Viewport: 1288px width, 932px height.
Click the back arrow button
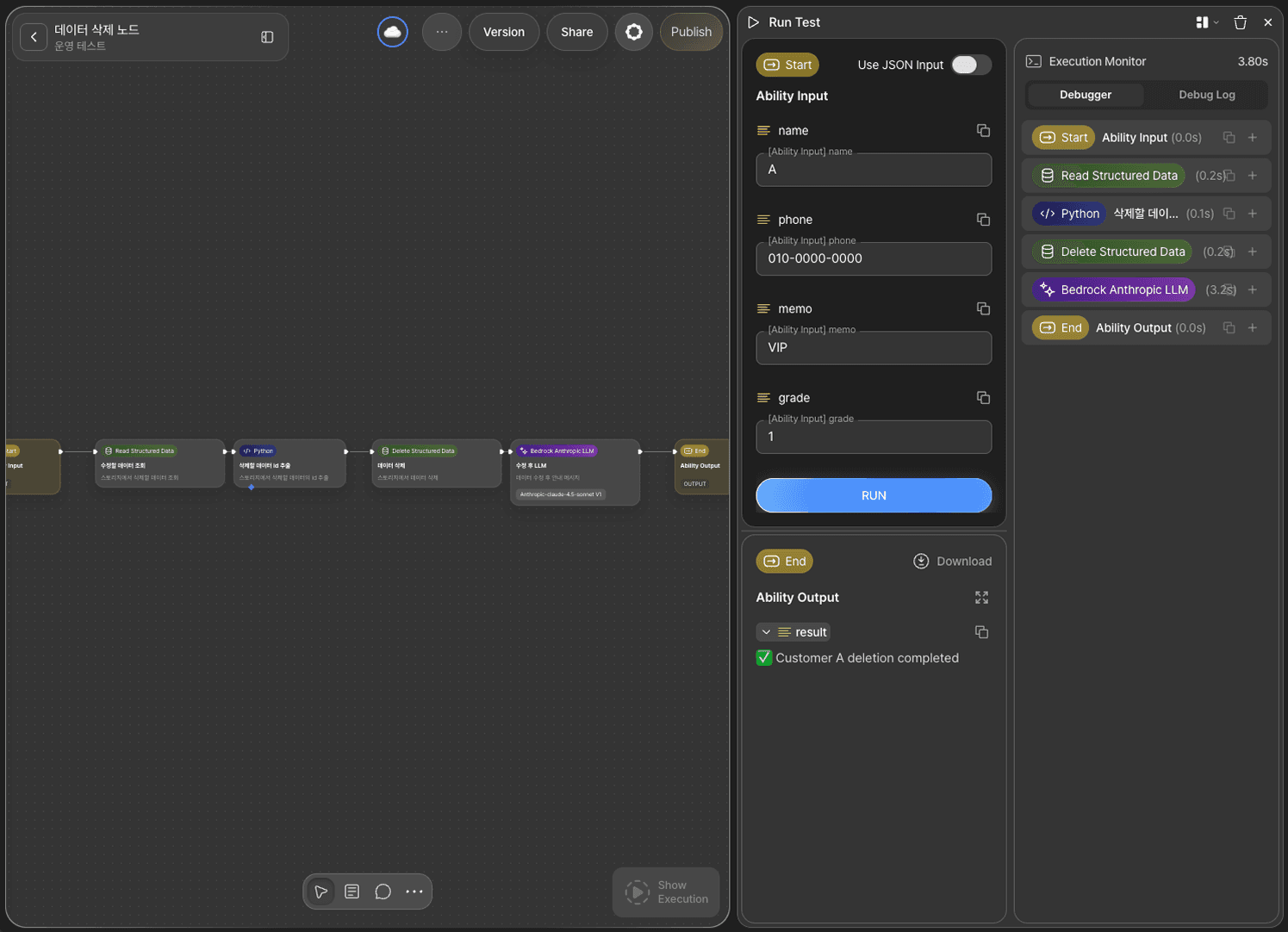tap(34, 37)
